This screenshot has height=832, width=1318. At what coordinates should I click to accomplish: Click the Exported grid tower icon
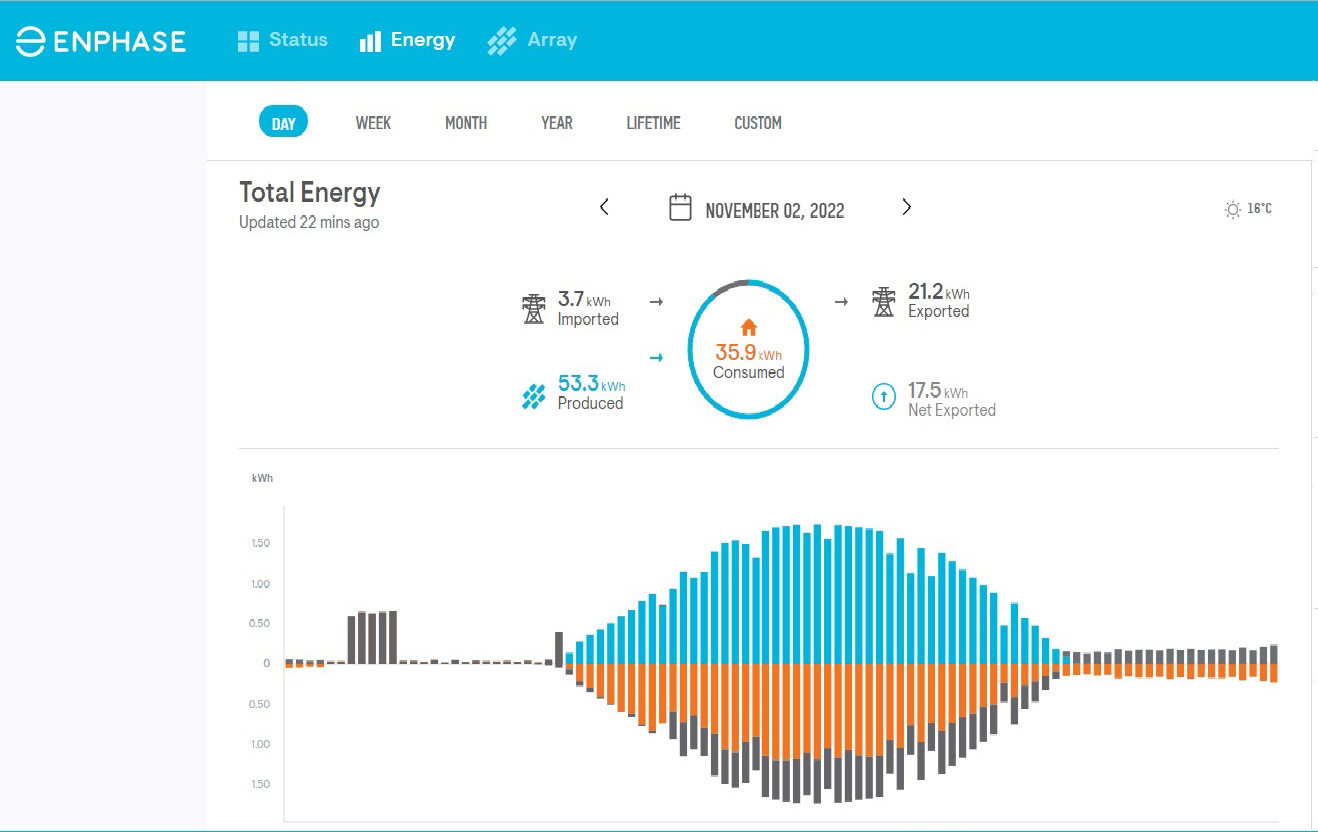click(x=884, y=301)
